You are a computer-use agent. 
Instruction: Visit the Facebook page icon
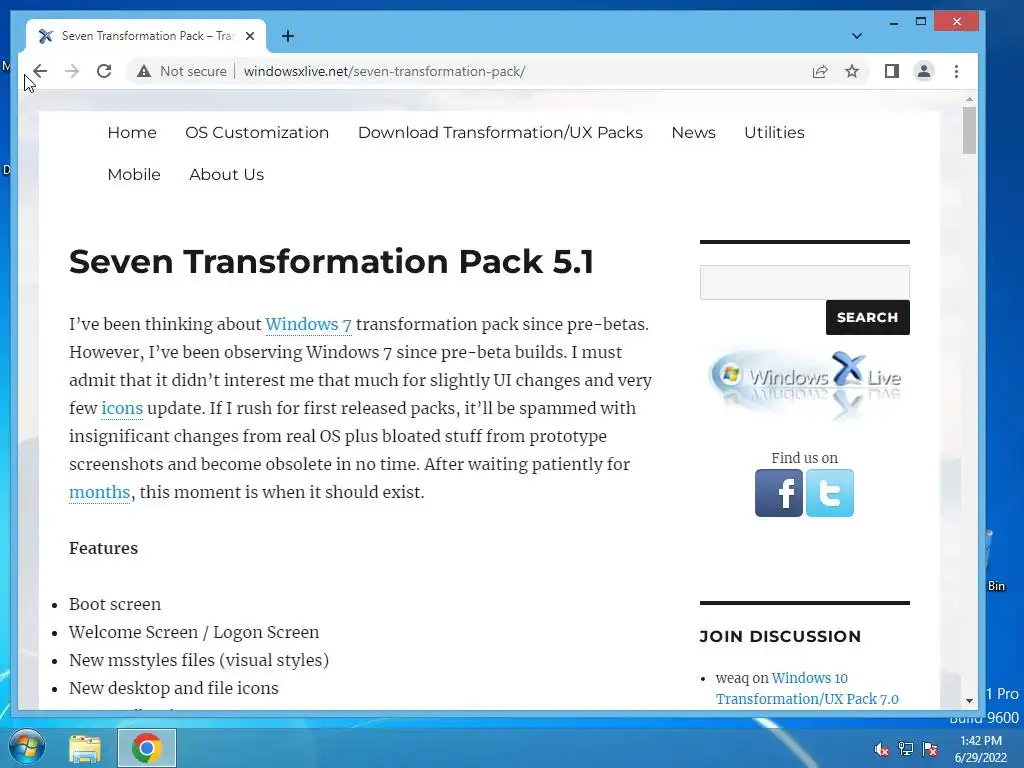(x=778, y=493)
